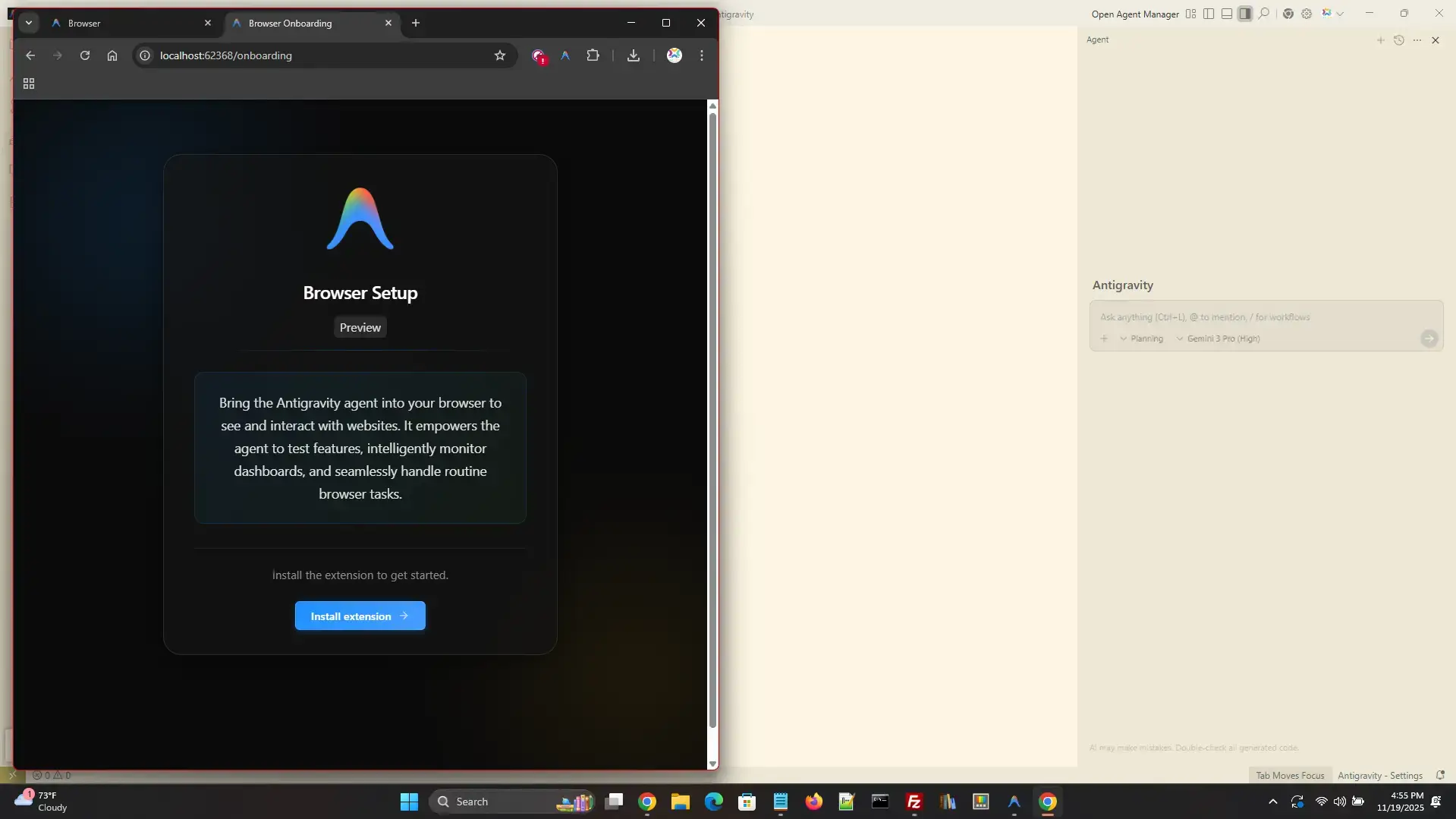Open the Chrome extensions puzzle icon
Screen dimensions: 1456x819
point(593,55)
